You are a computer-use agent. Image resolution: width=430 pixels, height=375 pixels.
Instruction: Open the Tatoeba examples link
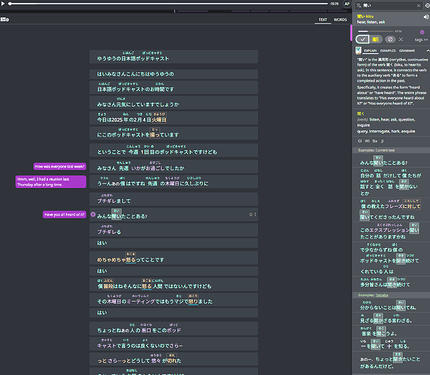point(382,295)
